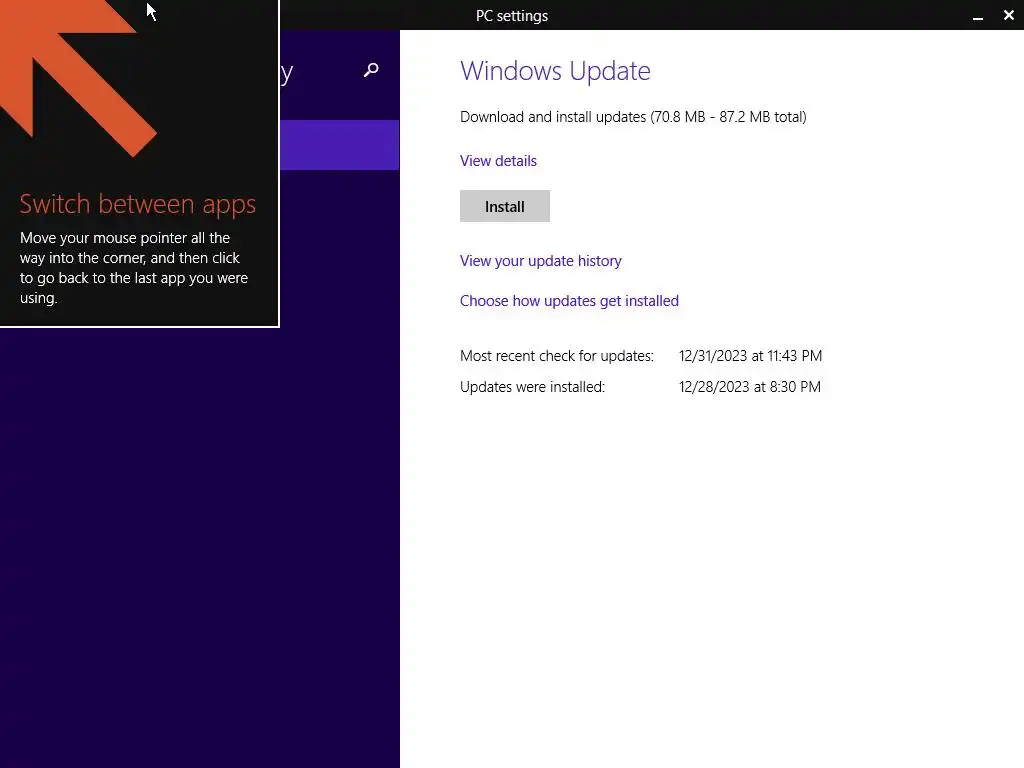Image resolution: width=1024 pixels, height=768 pixels.
Task: Click the '12/28/2023 at 8:30 PM' value
Action: click(749, 387)
